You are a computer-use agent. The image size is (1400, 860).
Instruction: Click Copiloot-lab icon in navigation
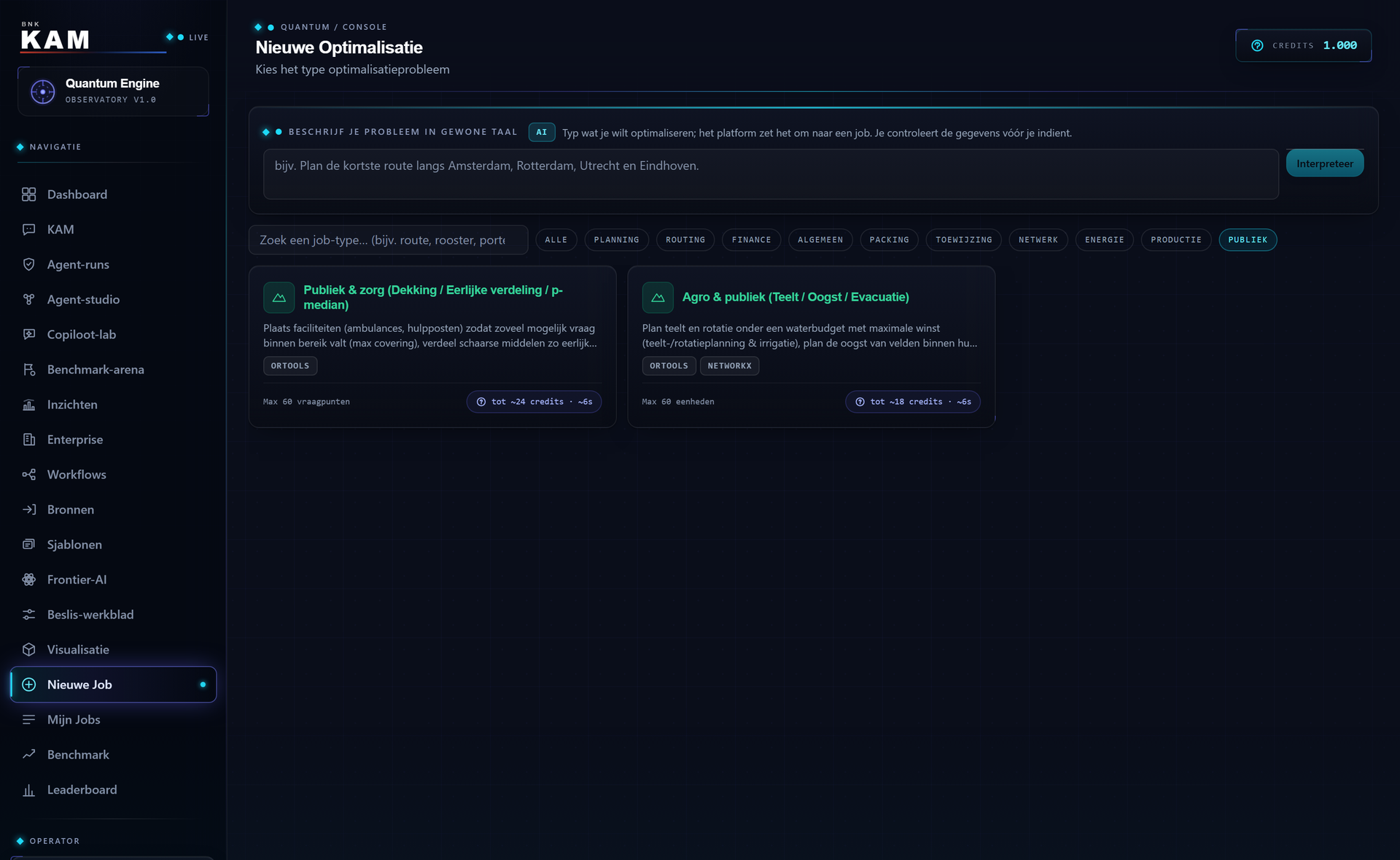(x=28, y=334)
